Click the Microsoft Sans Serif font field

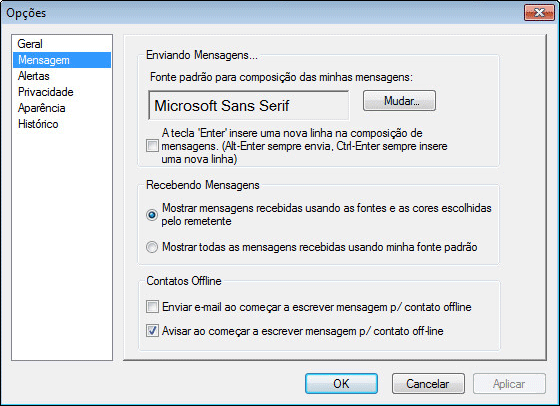coord(249,105)
